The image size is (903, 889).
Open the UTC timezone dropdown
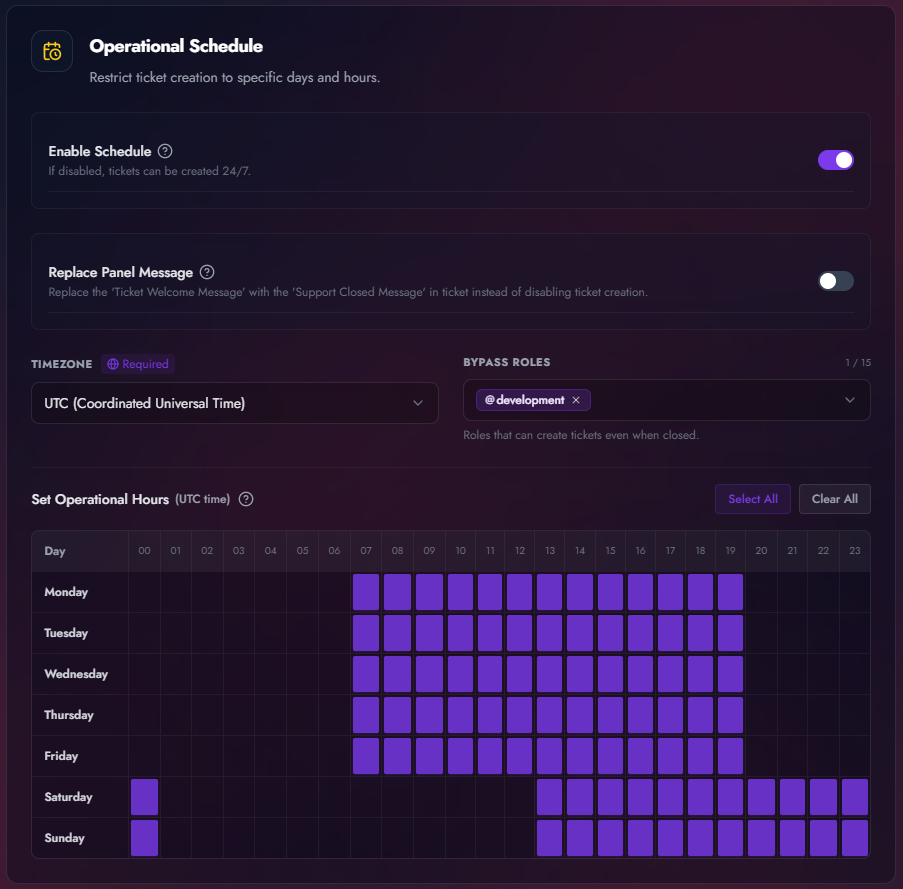[235, 402]
